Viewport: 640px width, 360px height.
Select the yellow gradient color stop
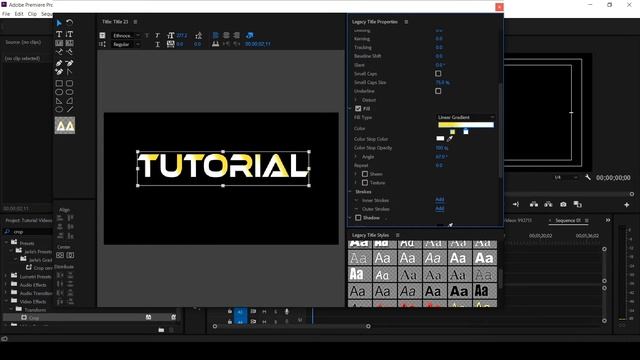(452, 131)
